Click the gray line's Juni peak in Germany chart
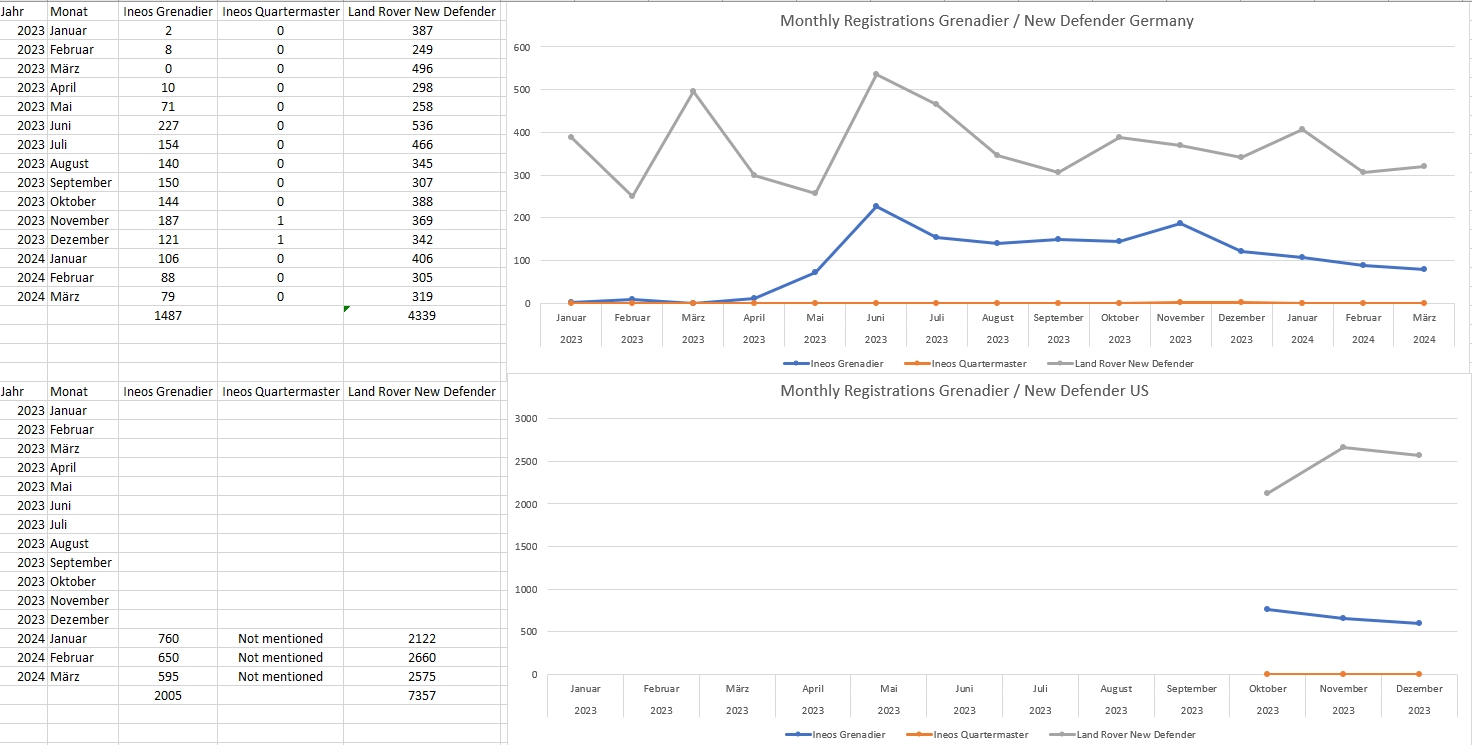1472x745 pixels. (876, 74)
